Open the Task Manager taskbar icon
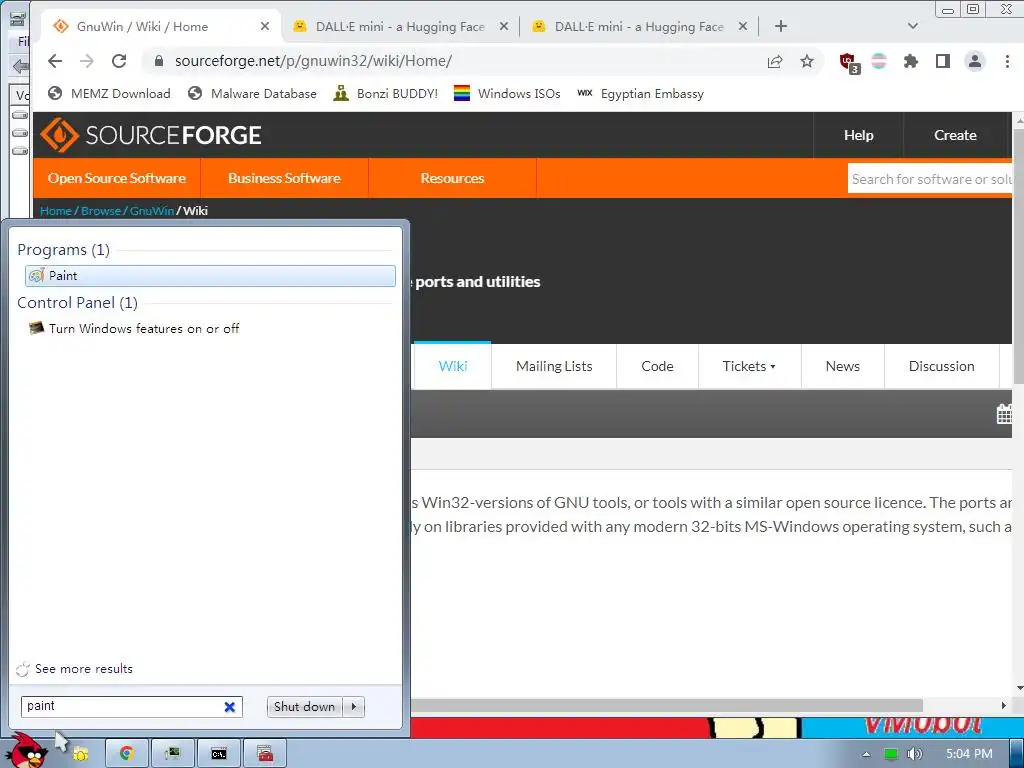This screenshot has height=768, width=1024. click(172, 754)
